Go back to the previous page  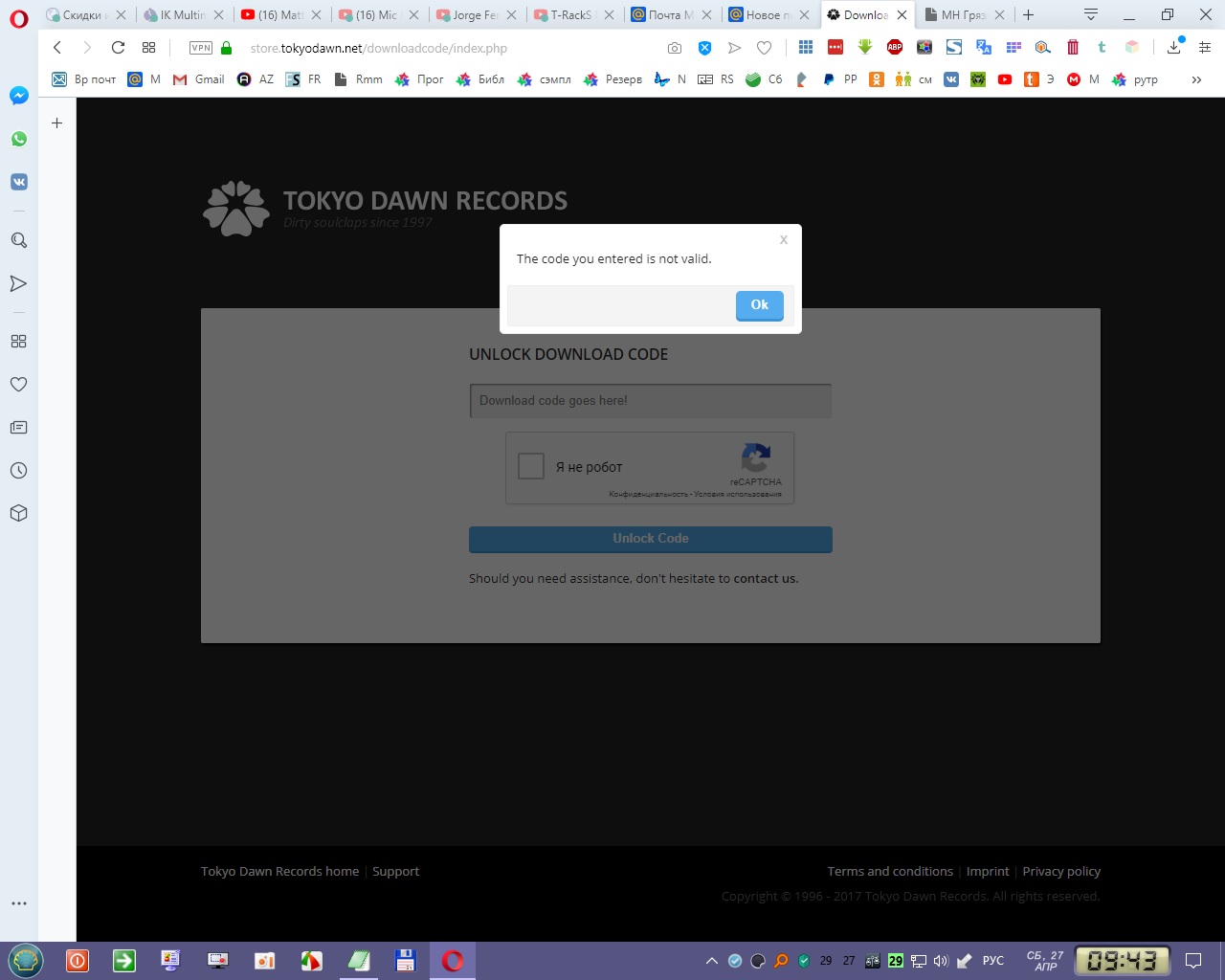tap(57, 48)
